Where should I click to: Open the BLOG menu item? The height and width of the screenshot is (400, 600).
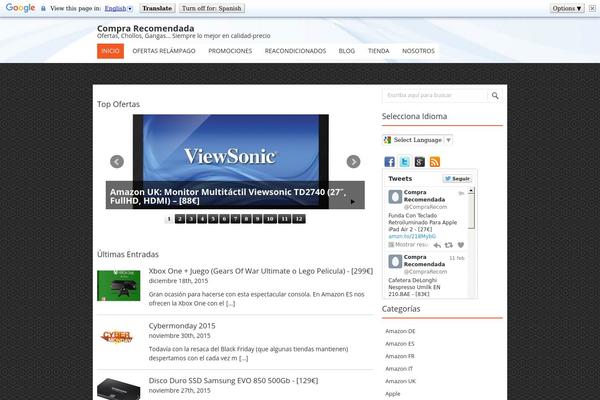[347, 51]
